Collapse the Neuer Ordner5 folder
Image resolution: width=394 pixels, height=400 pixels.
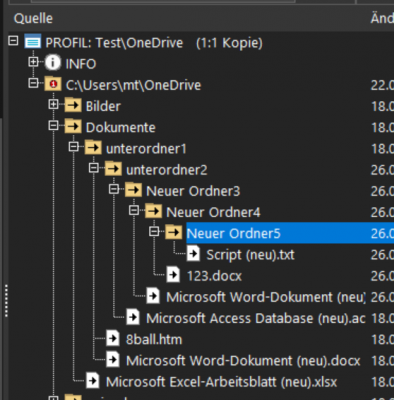pos(154,231)
